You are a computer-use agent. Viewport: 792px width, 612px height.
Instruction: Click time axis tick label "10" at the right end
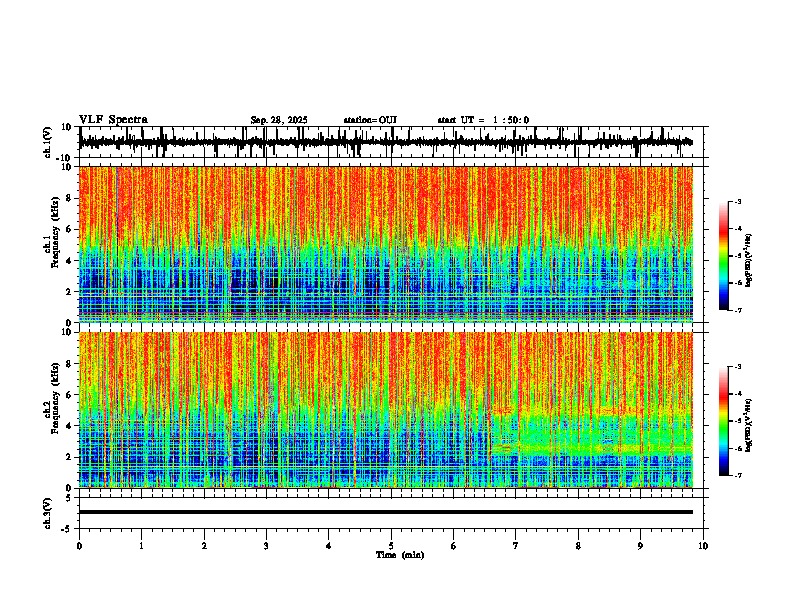pyautogui.click(x=703, y=546)
